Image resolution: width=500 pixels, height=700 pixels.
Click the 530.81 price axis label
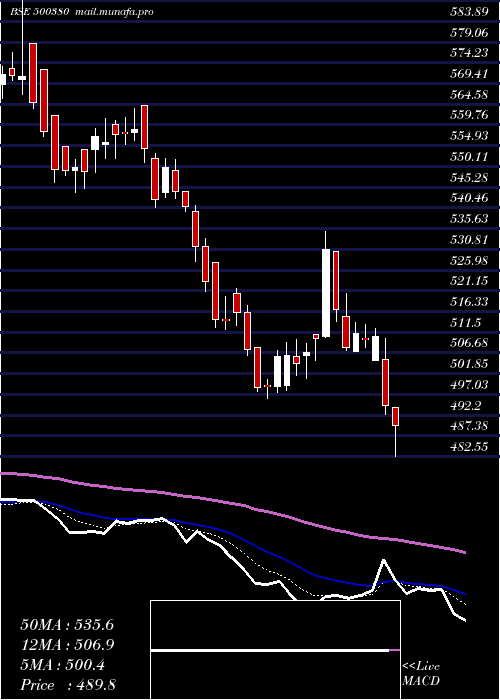[468, 240]
